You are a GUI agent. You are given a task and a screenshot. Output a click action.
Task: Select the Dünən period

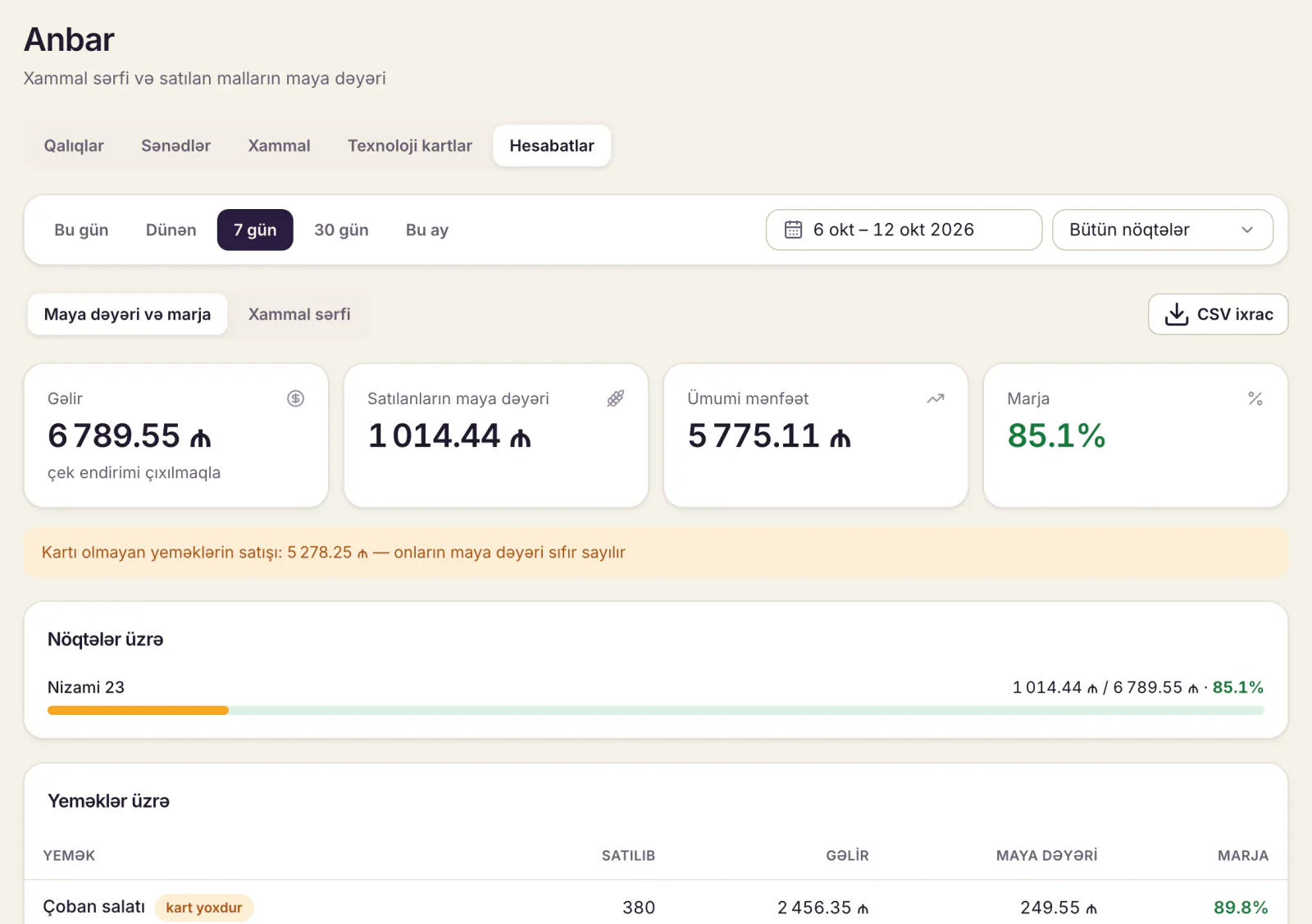171,230
